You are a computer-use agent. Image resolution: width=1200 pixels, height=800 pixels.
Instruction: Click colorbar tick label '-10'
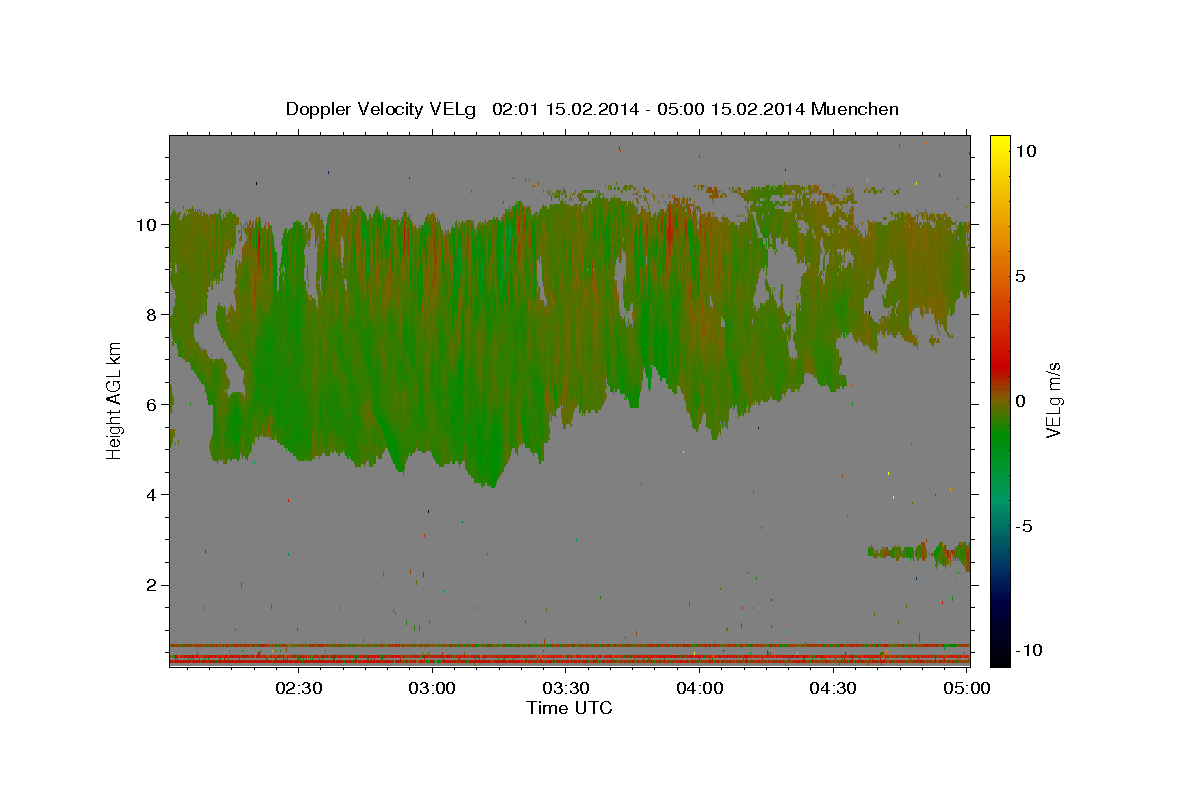[1029, 651]
